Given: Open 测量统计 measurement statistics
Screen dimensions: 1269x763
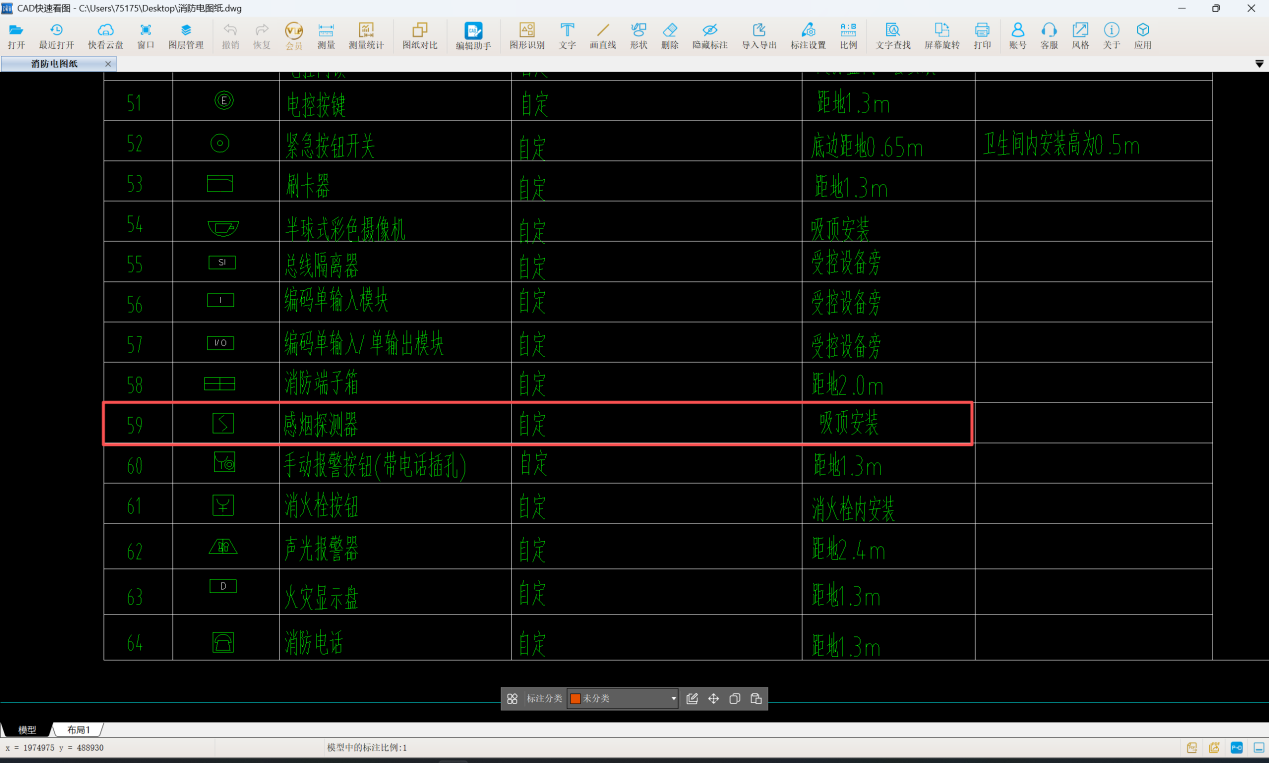Looking at the screenshot, I should 365,36.
